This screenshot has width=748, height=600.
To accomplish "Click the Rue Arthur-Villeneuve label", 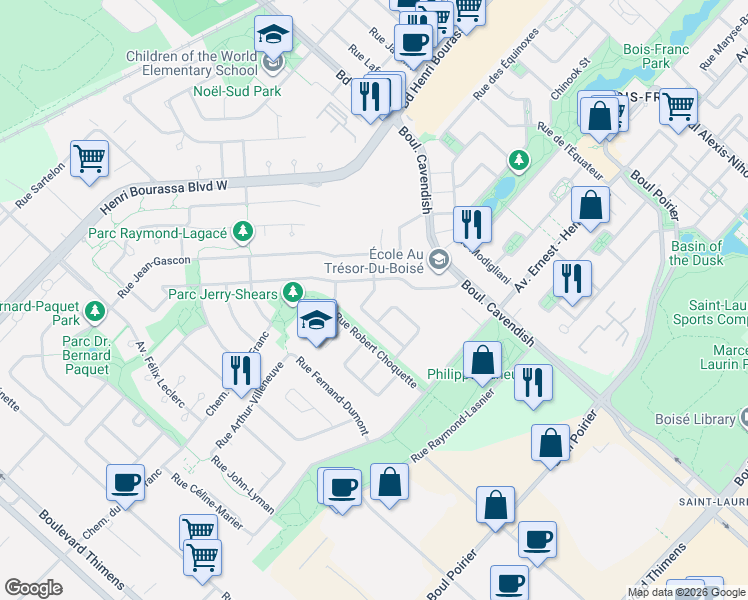I will tap(249, 405).
